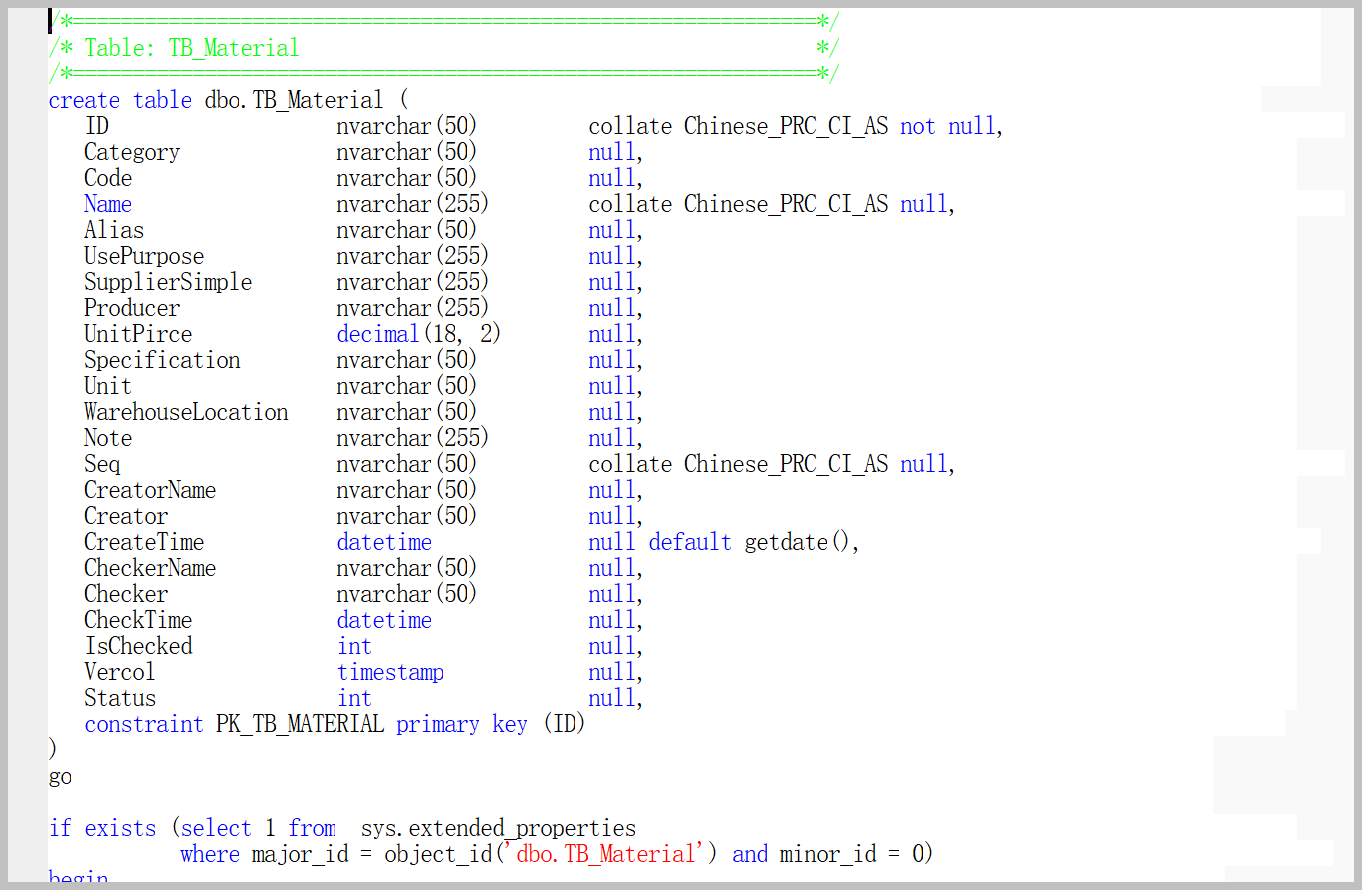This screenshot has width=1362, height=890.
Task: Click the 'Unit' column name
Action: 108,386
